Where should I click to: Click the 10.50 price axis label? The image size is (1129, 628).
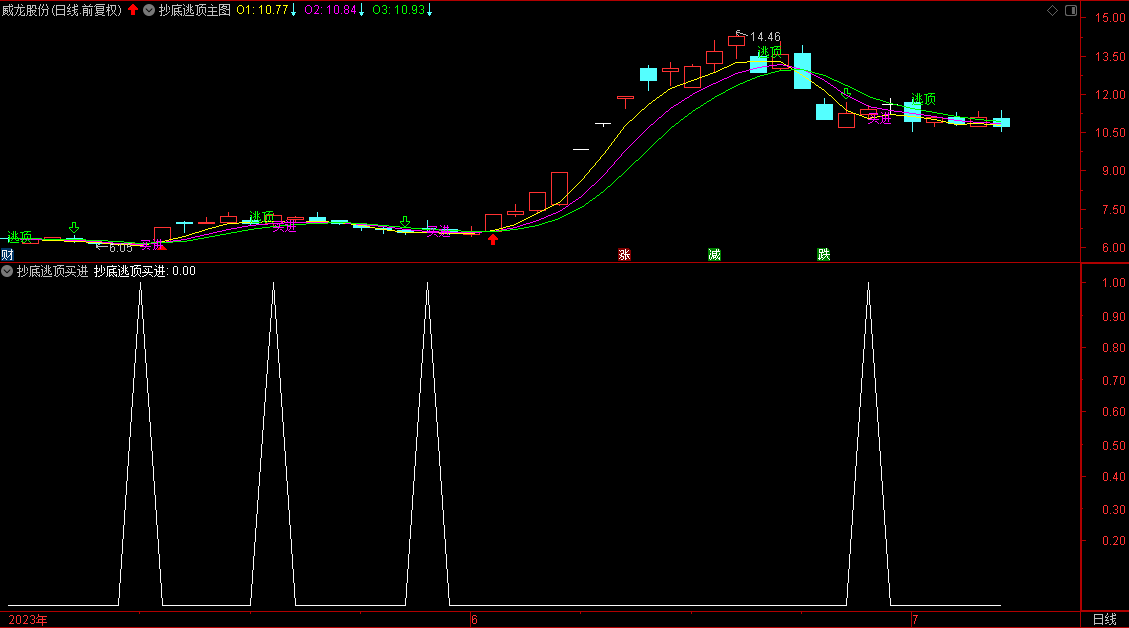pos(1110,133)
